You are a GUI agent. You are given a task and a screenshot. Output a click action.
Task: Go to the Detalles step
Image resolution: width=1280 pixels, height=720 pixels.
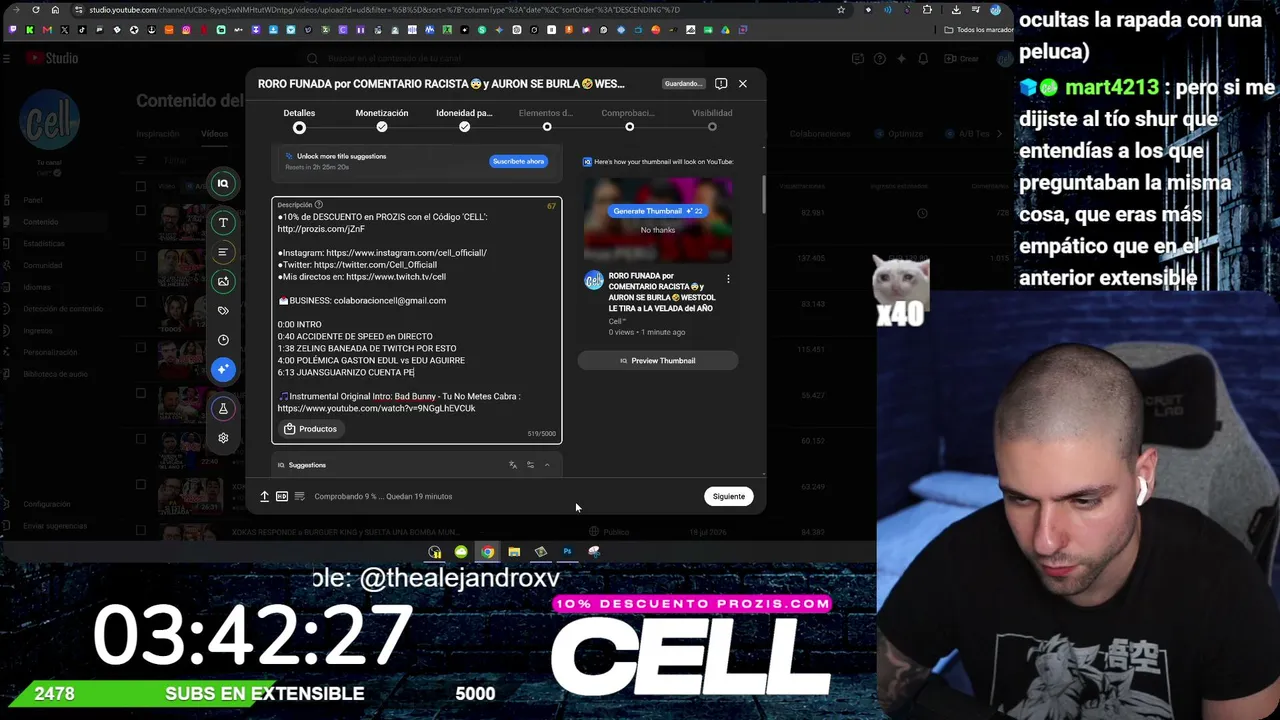tap(299, 119)
